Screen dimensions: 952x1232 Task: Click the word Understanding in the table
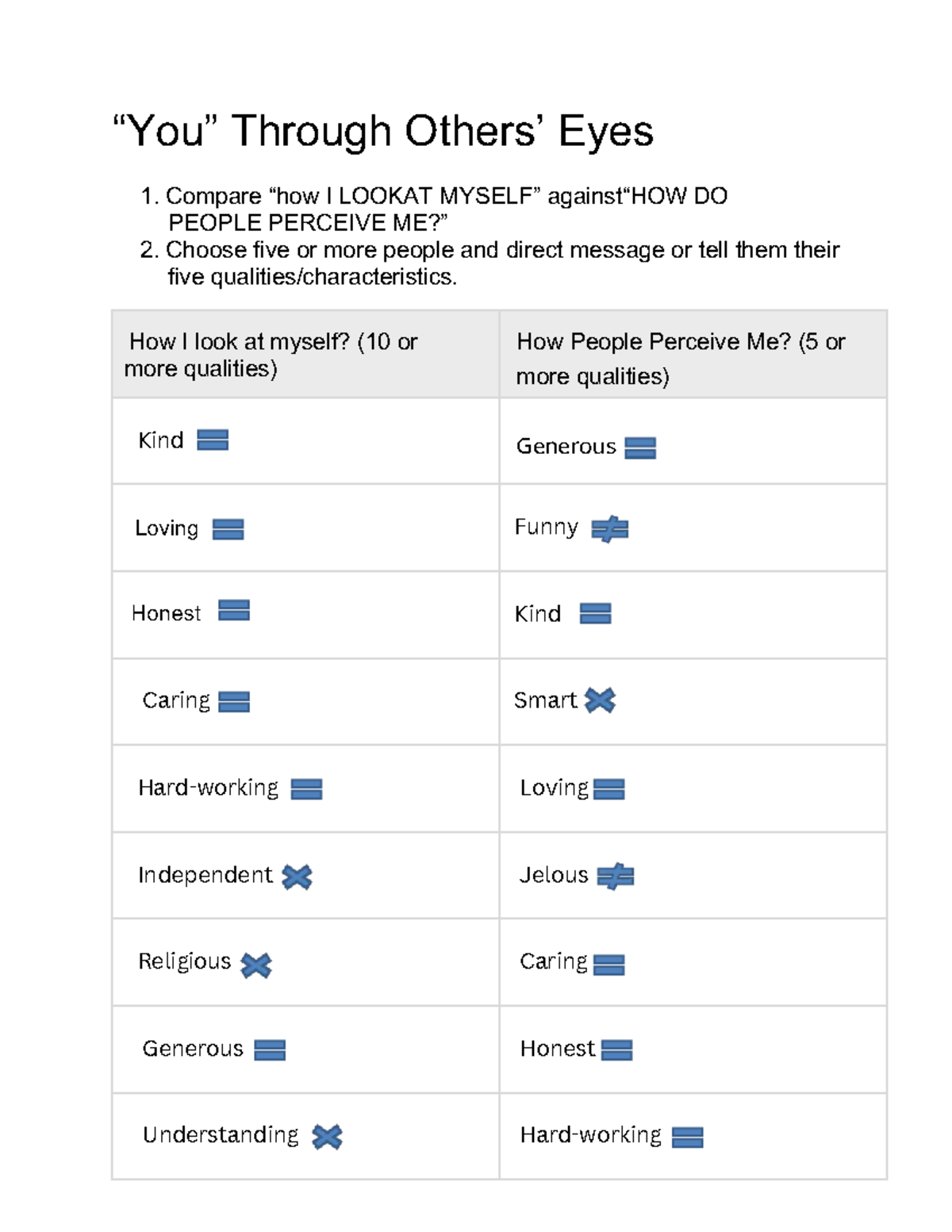coord(221,1135)
